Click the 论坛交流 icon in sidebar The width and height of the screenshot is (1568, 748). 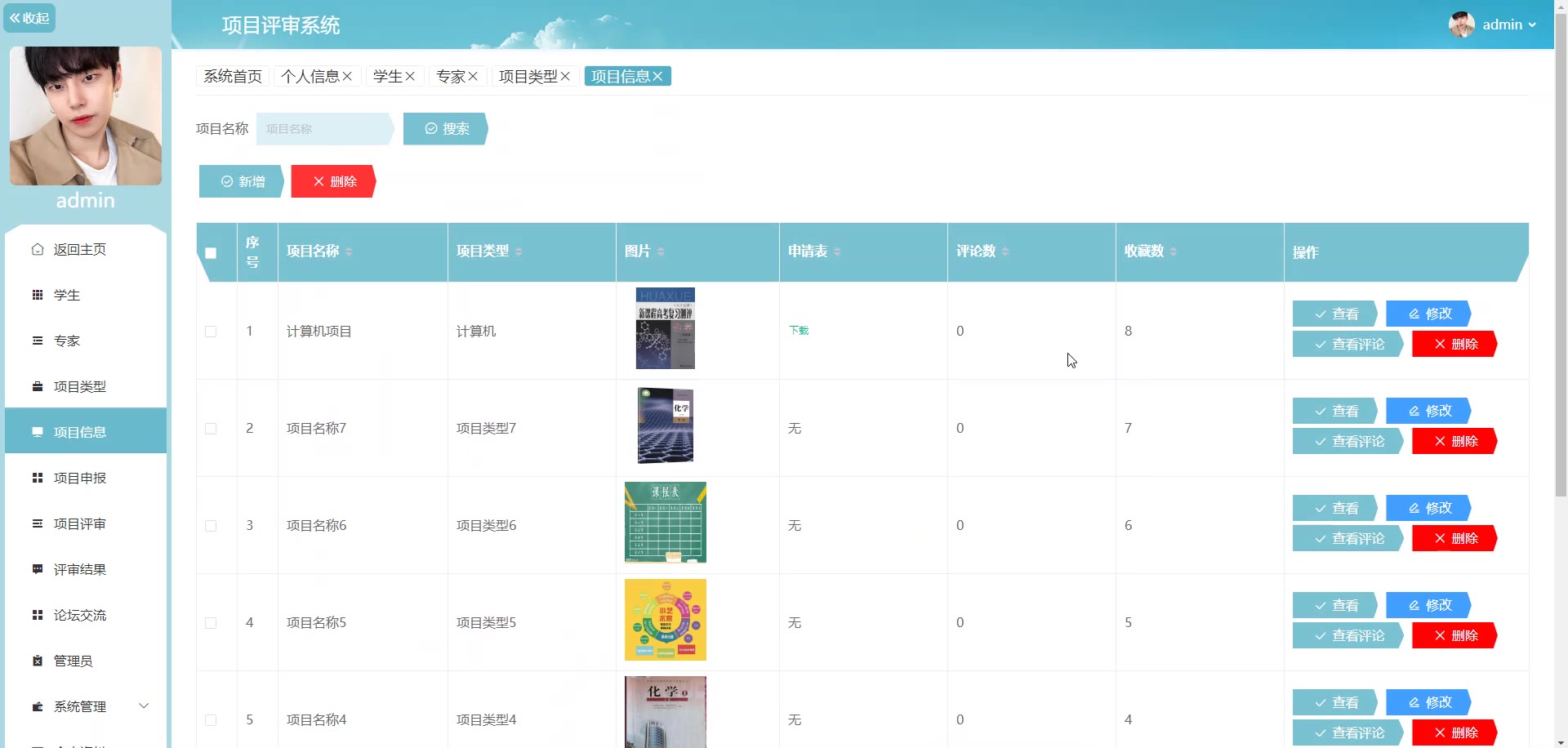[x=38, y=615]
